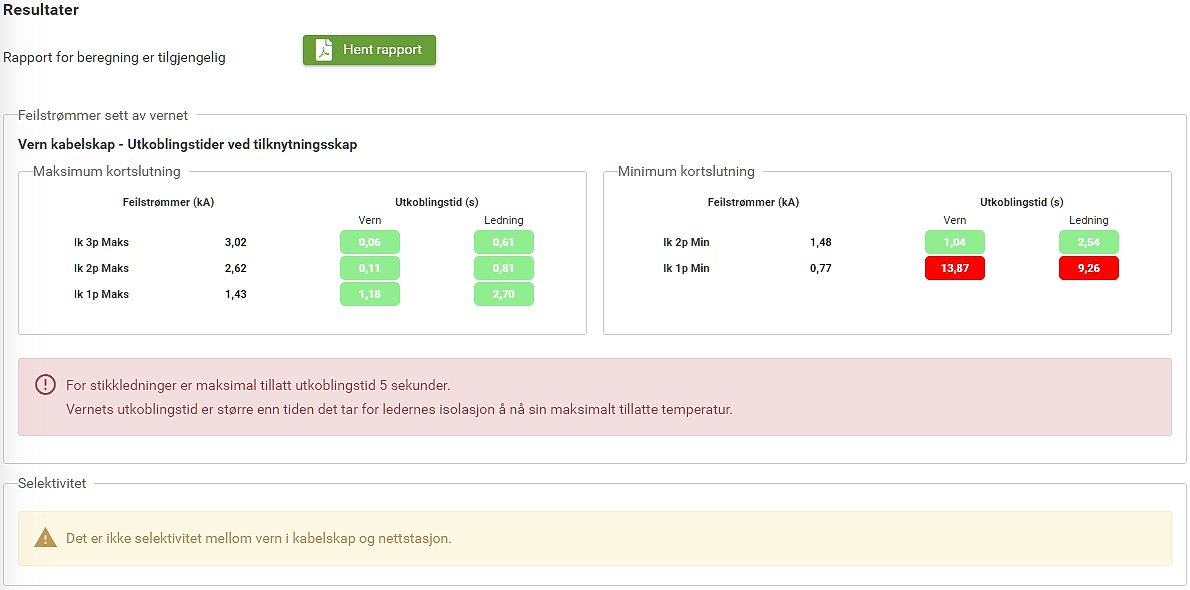Click the red 13,87 Vern value
1190x590 pixels.
click(x=954, y=268)
